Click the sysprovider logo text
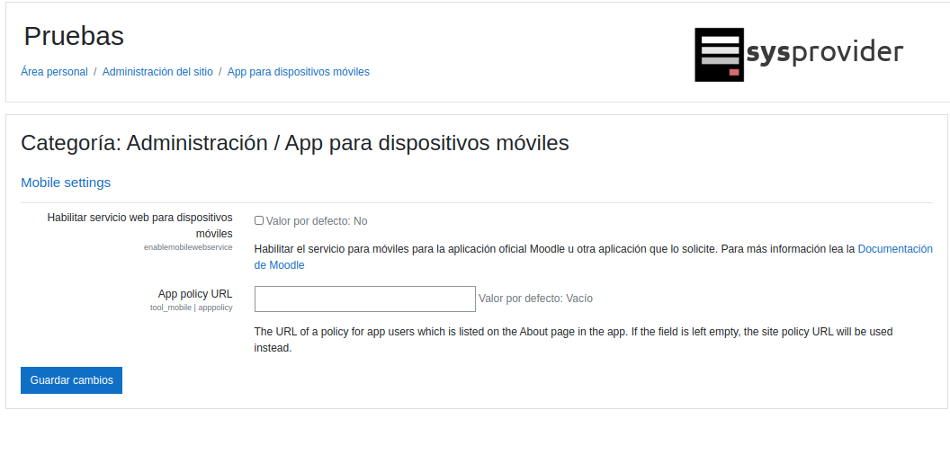Screen dimensions: 950x455 tap(824, 52)
